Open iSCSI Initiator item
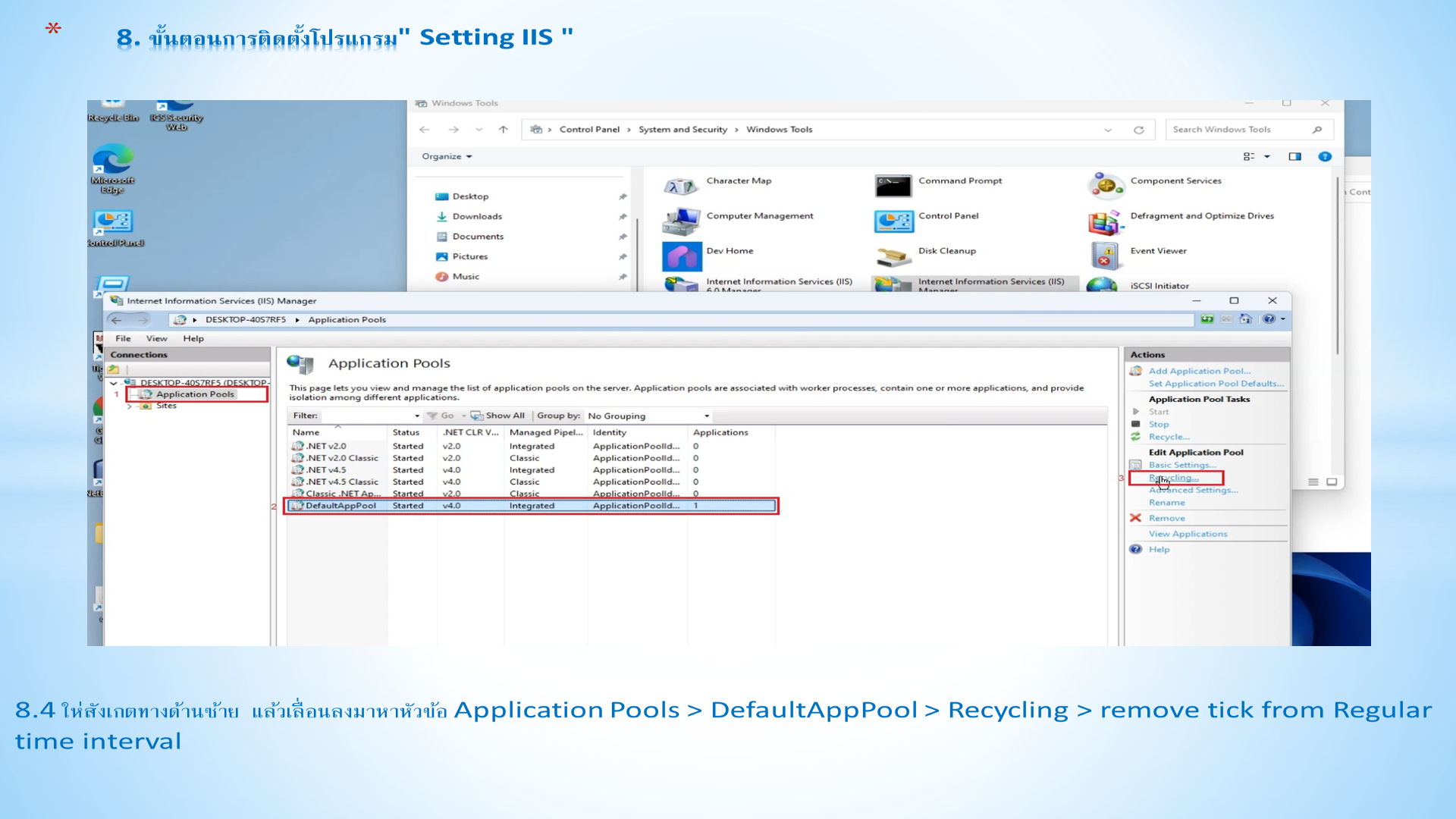 pyautogui.click(x=1137, y=285)
